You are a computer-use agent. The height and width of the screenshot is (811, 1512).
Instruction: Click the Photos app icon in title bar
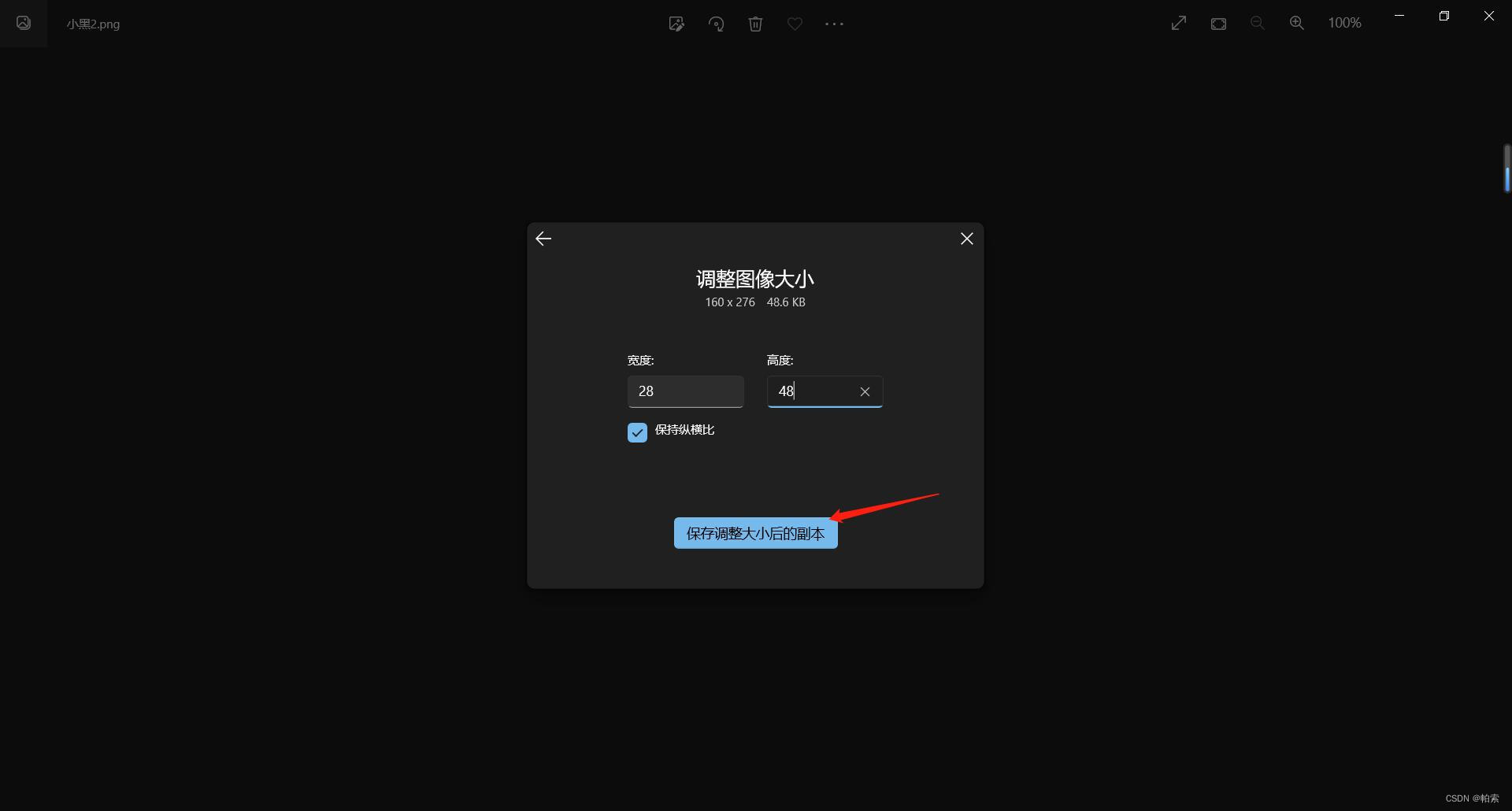[x=24, y=23]
